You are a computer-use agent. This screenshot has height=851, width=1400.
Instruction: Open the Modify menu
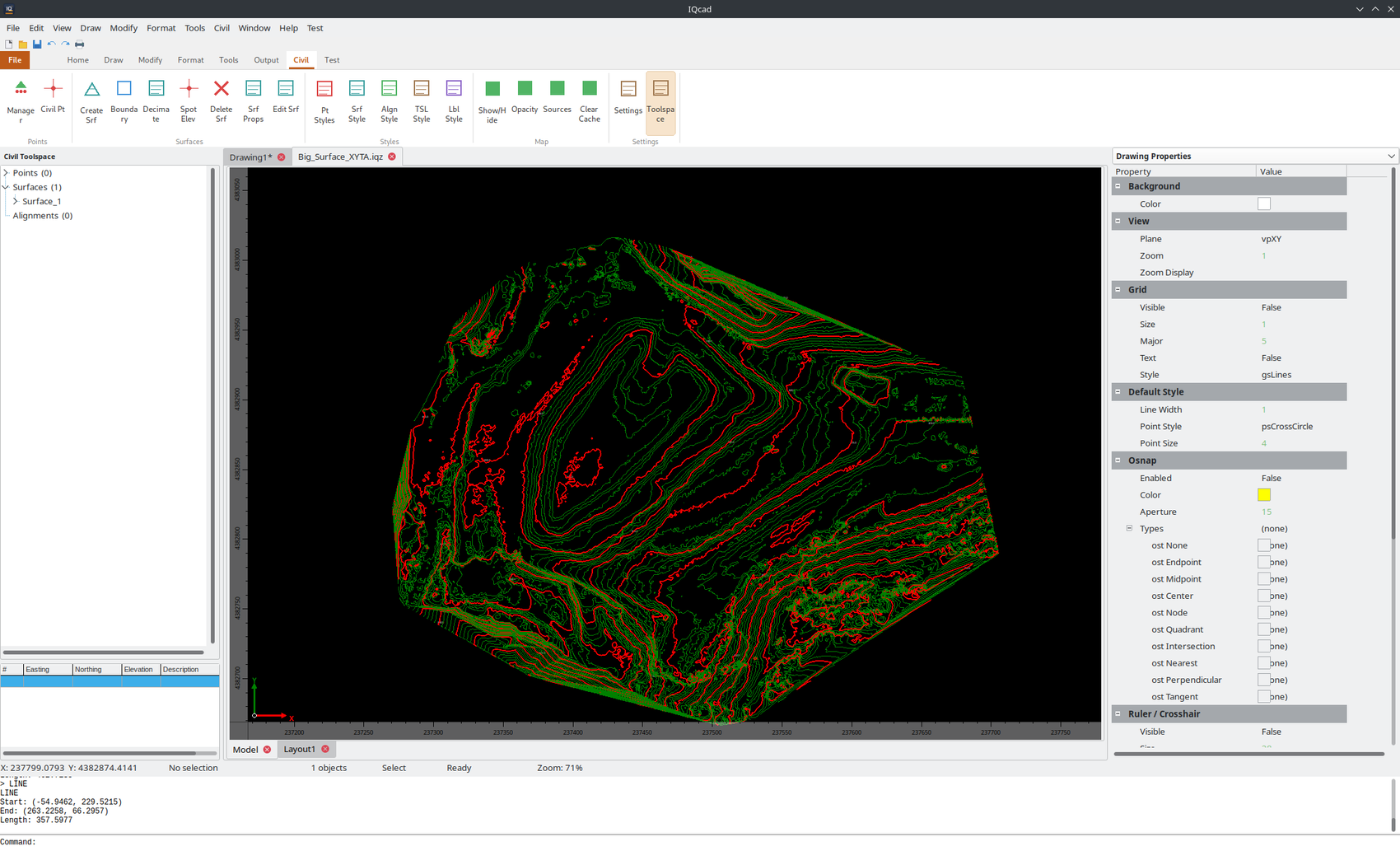pos(124,28)
